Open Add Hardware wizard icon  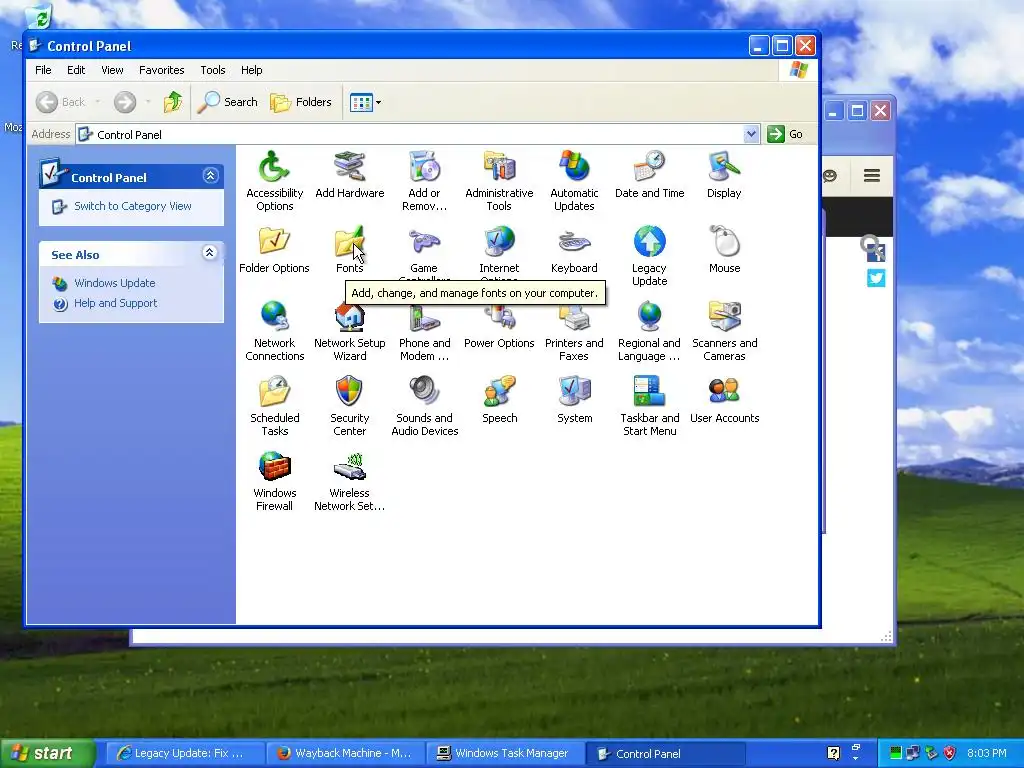coord(349,167)
